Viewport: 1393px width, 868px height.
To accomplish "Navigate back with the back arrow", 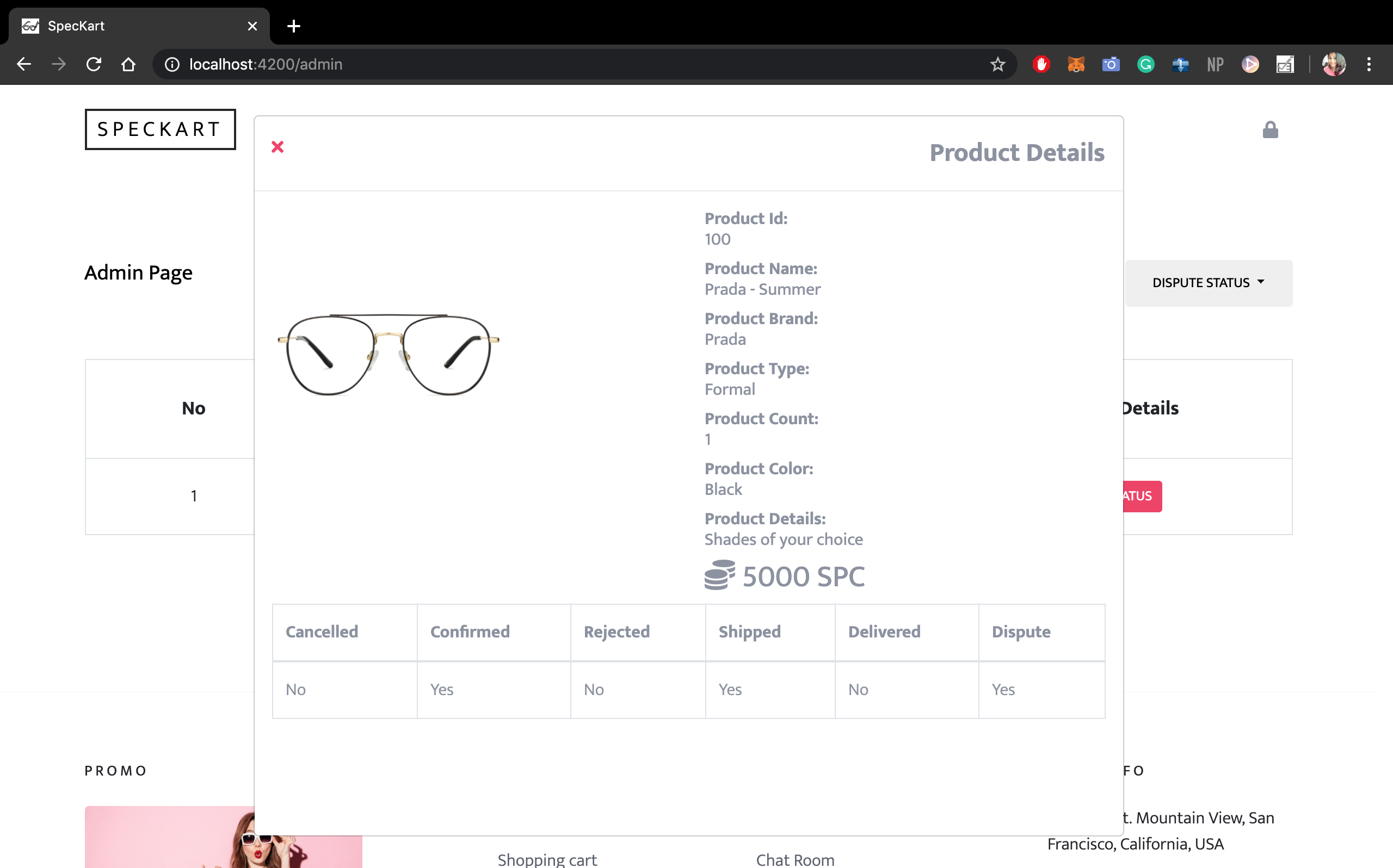I will tap(23, 64).
